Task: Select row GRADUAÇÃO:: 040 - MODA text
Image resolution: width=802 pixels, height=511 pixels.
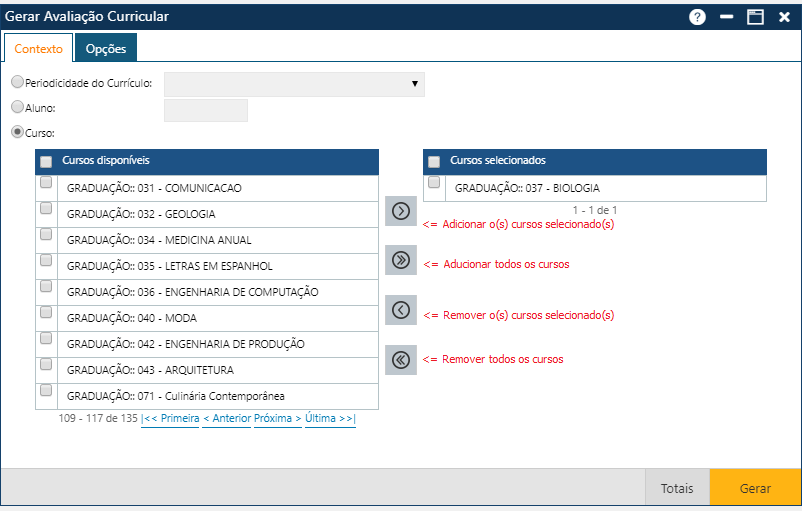Action: [131, 318]
